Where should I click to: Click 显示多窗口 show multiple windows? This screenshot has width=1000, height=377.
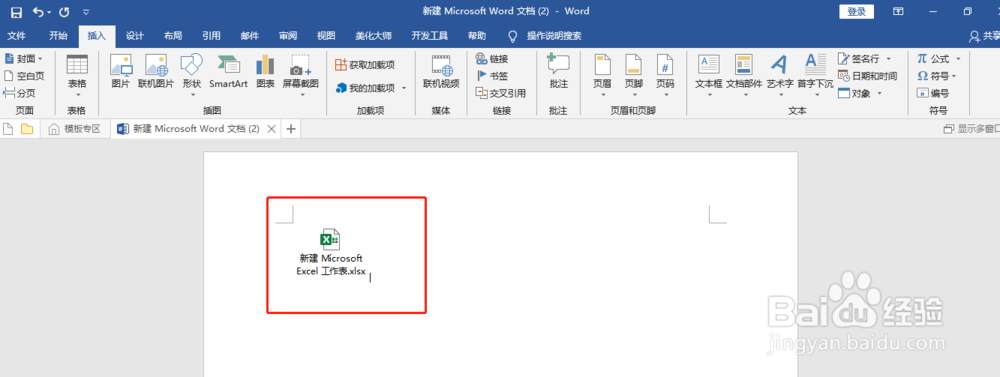pos(971,129)
